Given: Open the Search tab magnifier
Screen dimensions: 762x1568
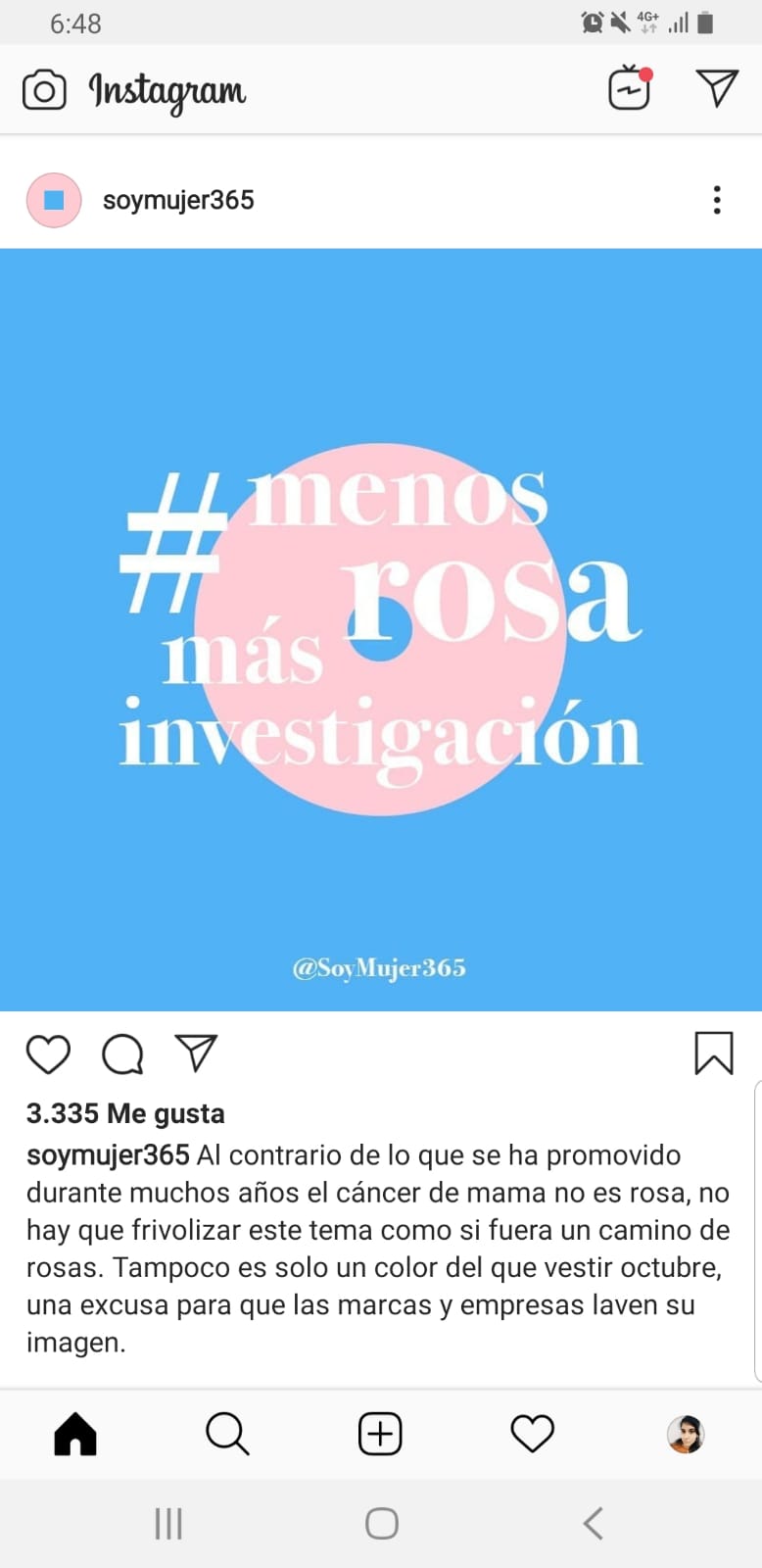Looking at the screenshot, I should click(x=227, y=1435).
